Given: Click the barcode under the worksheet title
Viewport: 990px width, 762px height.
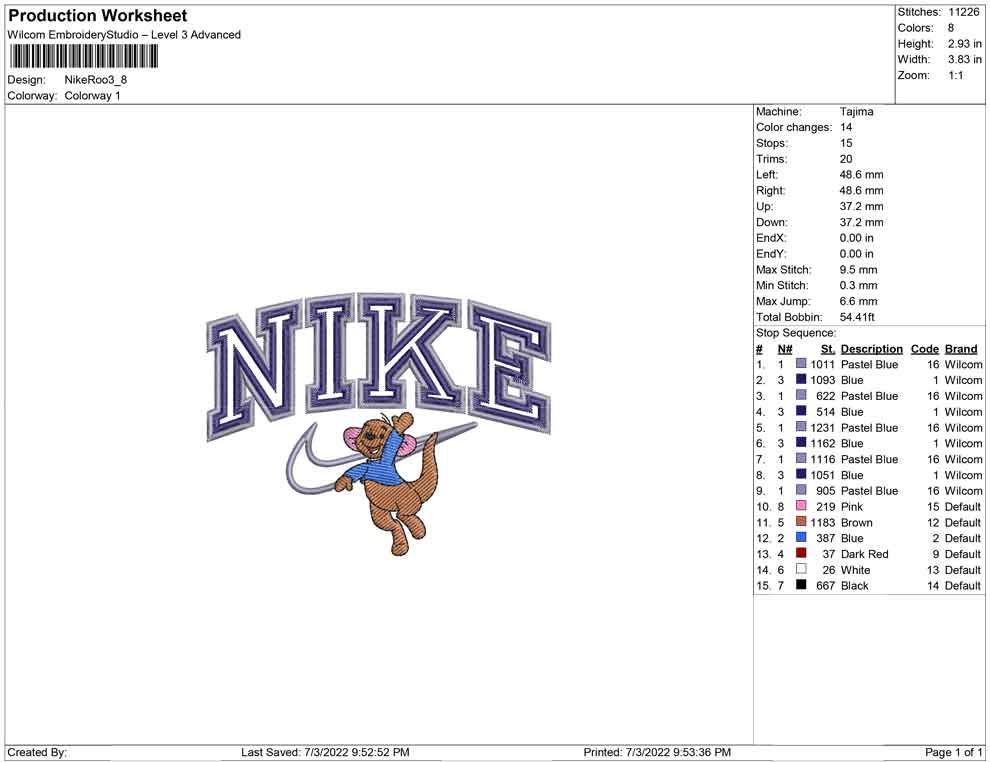Looking at the screenshot, I should tap(83, 57).
